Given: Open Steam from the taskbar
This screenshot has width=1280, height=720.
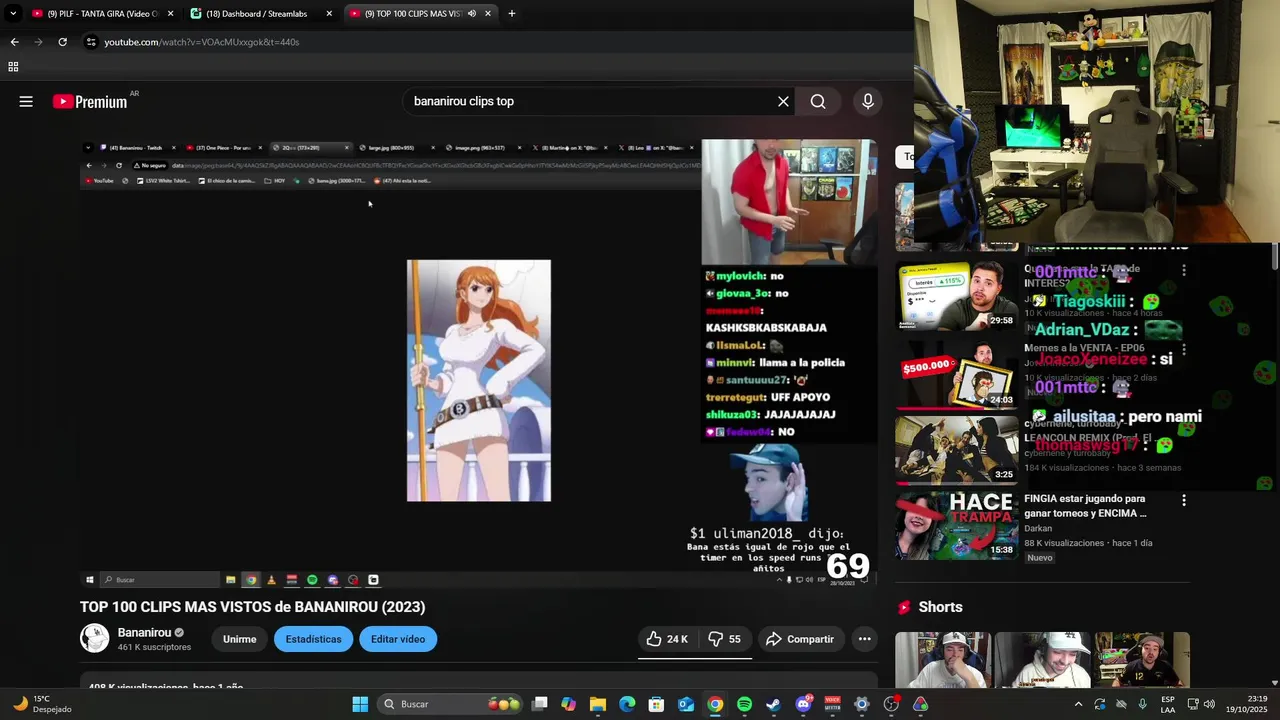Looking at the screenshot, I should pyautogui.click(x=773, y=704).
